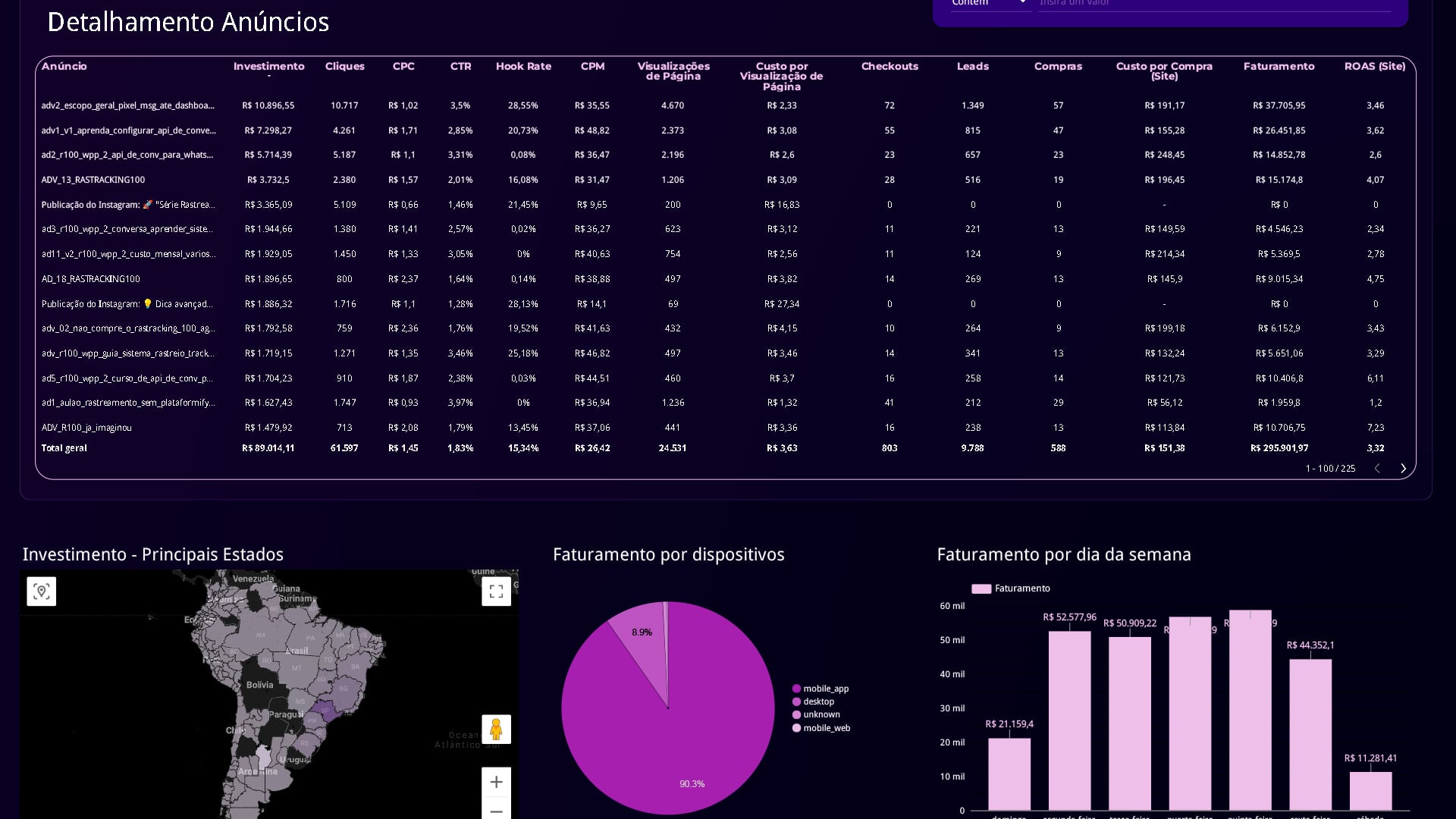Open the map in fullscreen view
Image resolution: width=1456 pixels, height=819 pixels.
pos(496,591)
